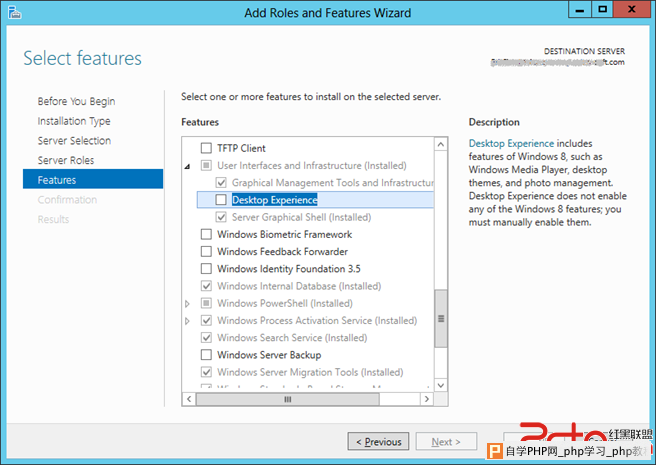The image size is (656, 465).
Task: Click the Previous button
Action: coord(378,442)
